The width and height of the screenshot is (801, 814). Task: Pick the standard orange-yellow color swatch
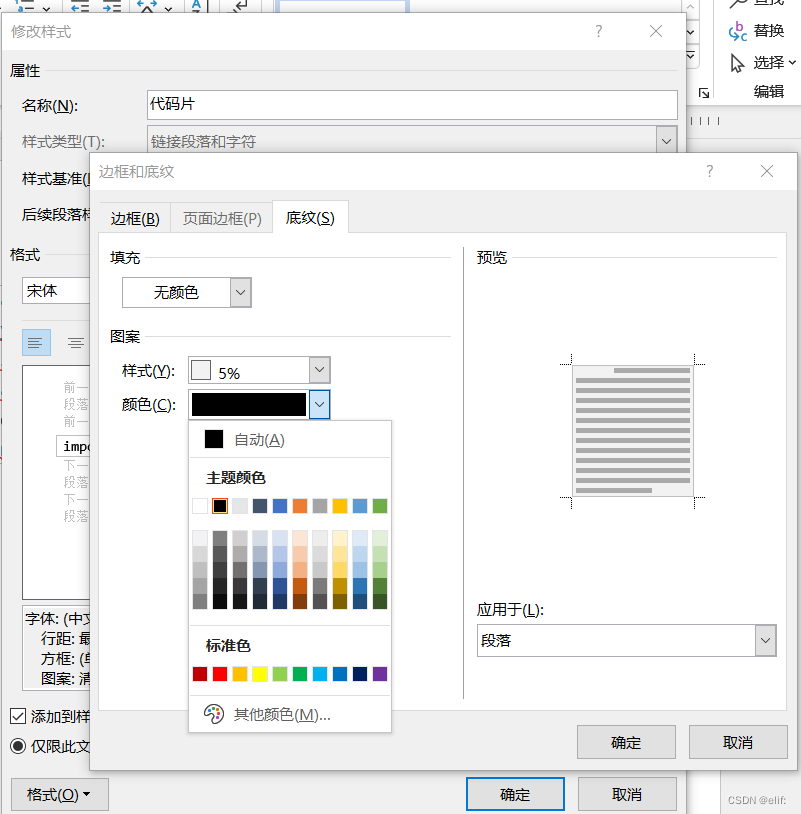240,674
